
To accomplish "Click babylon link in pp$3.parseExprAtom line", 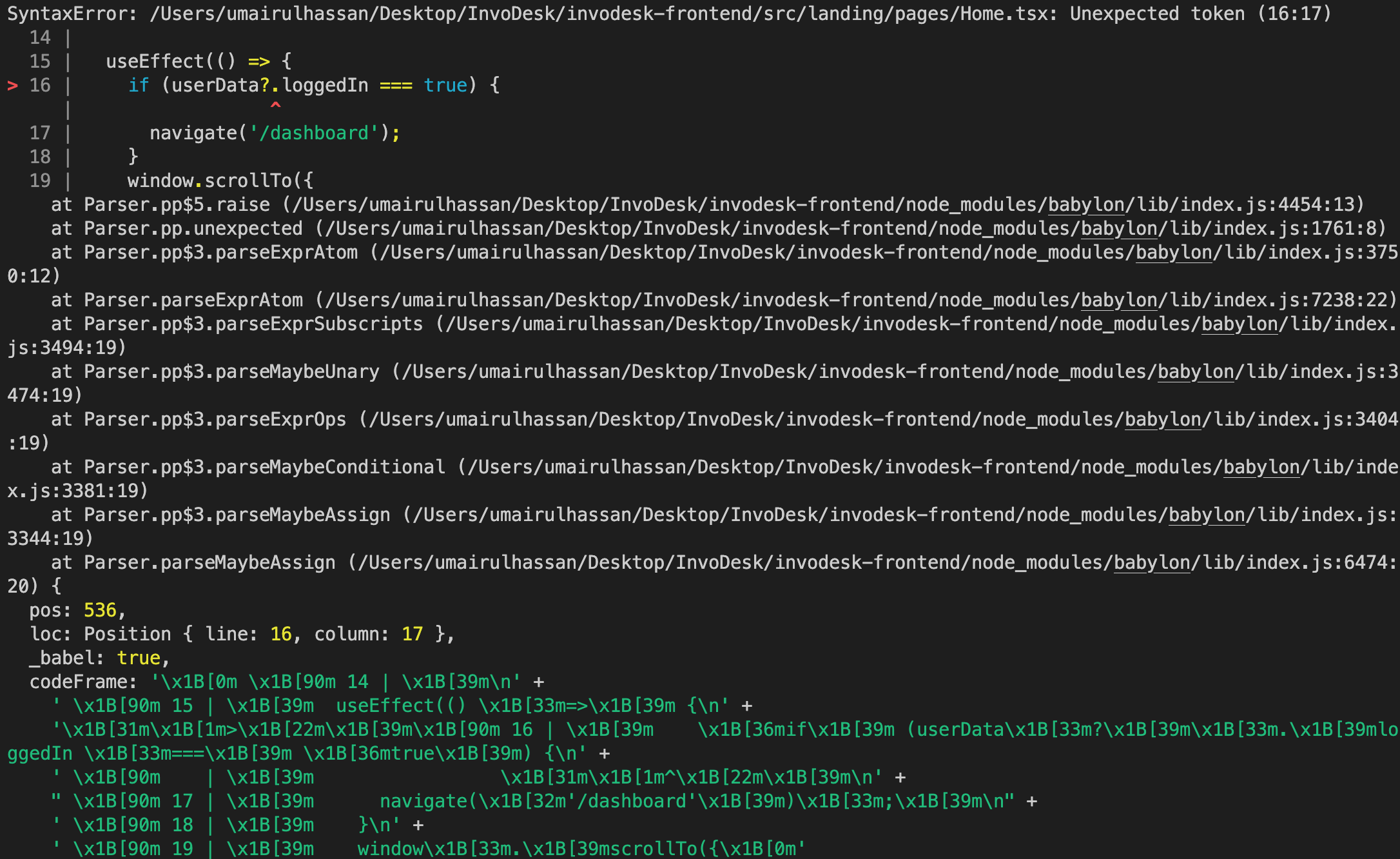I will coord(1174,253).
